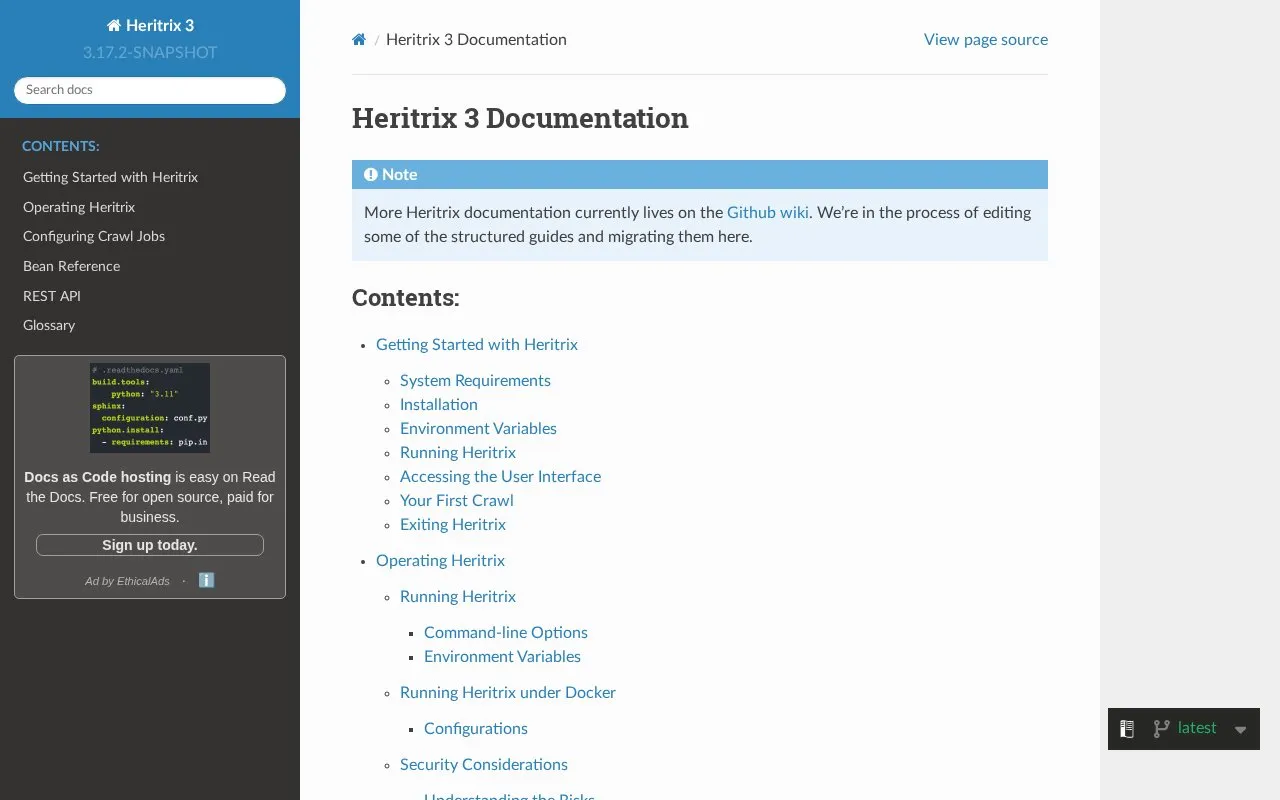Go to the Installation section link

(439, 404)
